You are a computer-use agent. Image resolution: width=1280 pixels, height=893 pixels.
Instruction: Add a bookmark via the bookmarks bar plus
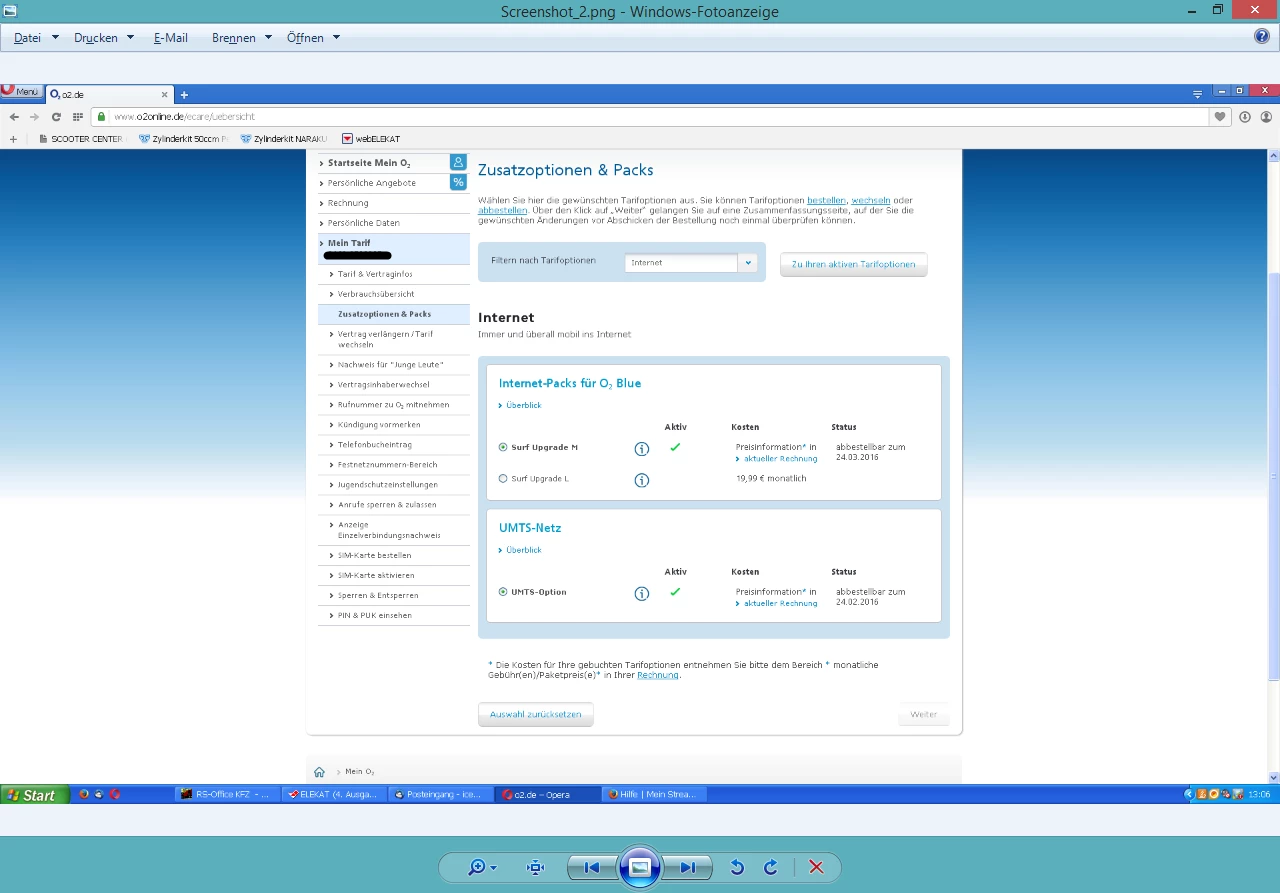[x=13, y=139]
